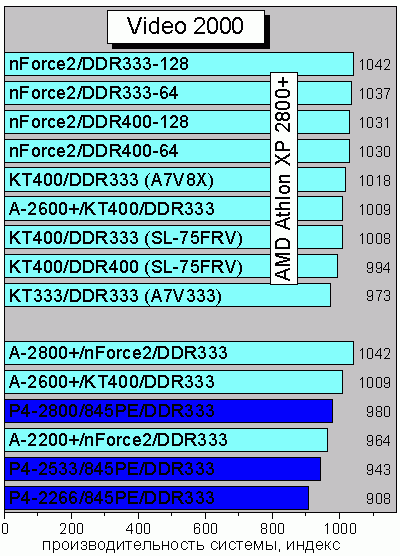Select the P4-2266/845PE/DDR333 bar

157,498
